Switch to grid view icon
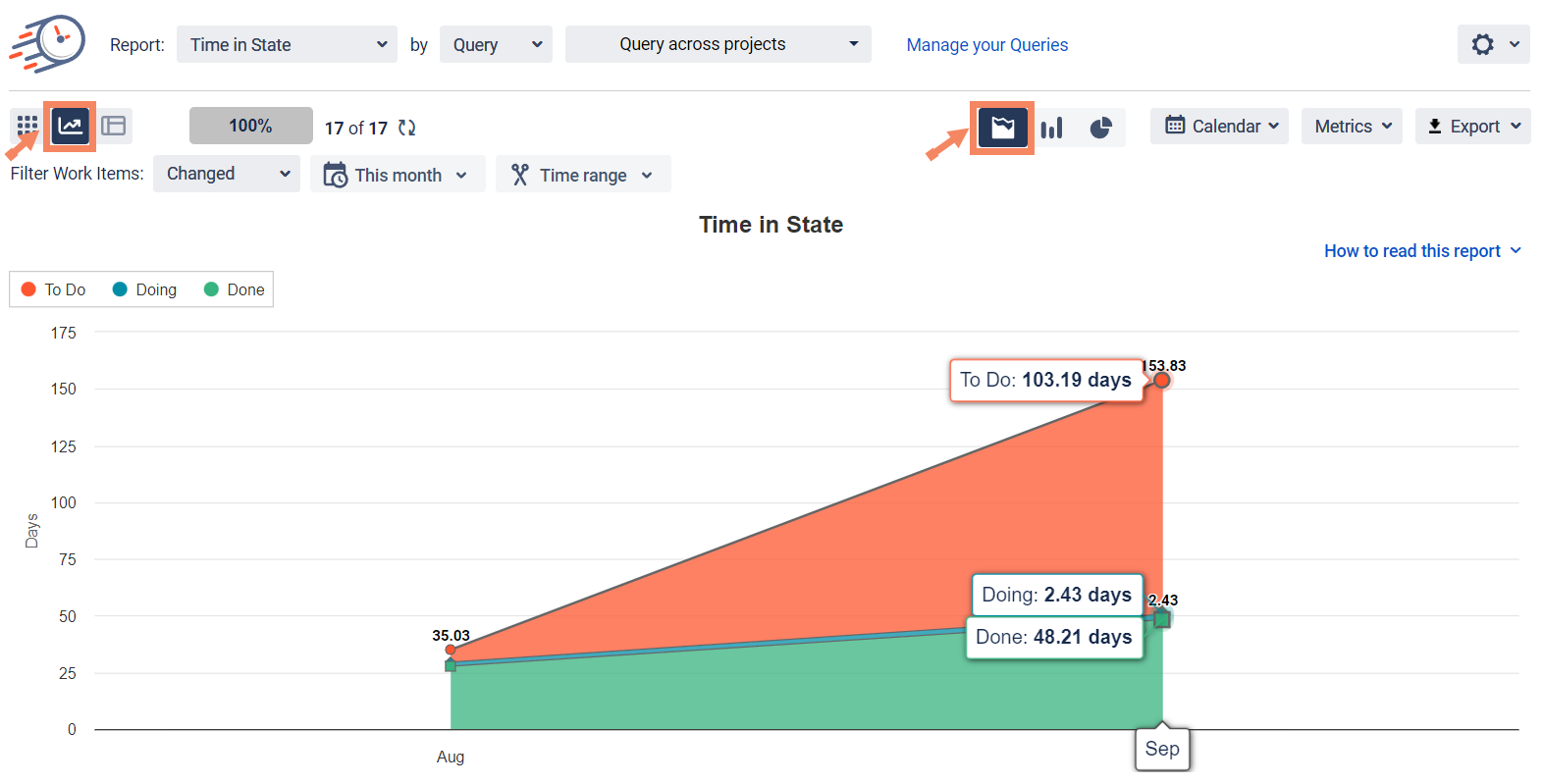This screenshot has width=1543, height=784. coord(27,126)
